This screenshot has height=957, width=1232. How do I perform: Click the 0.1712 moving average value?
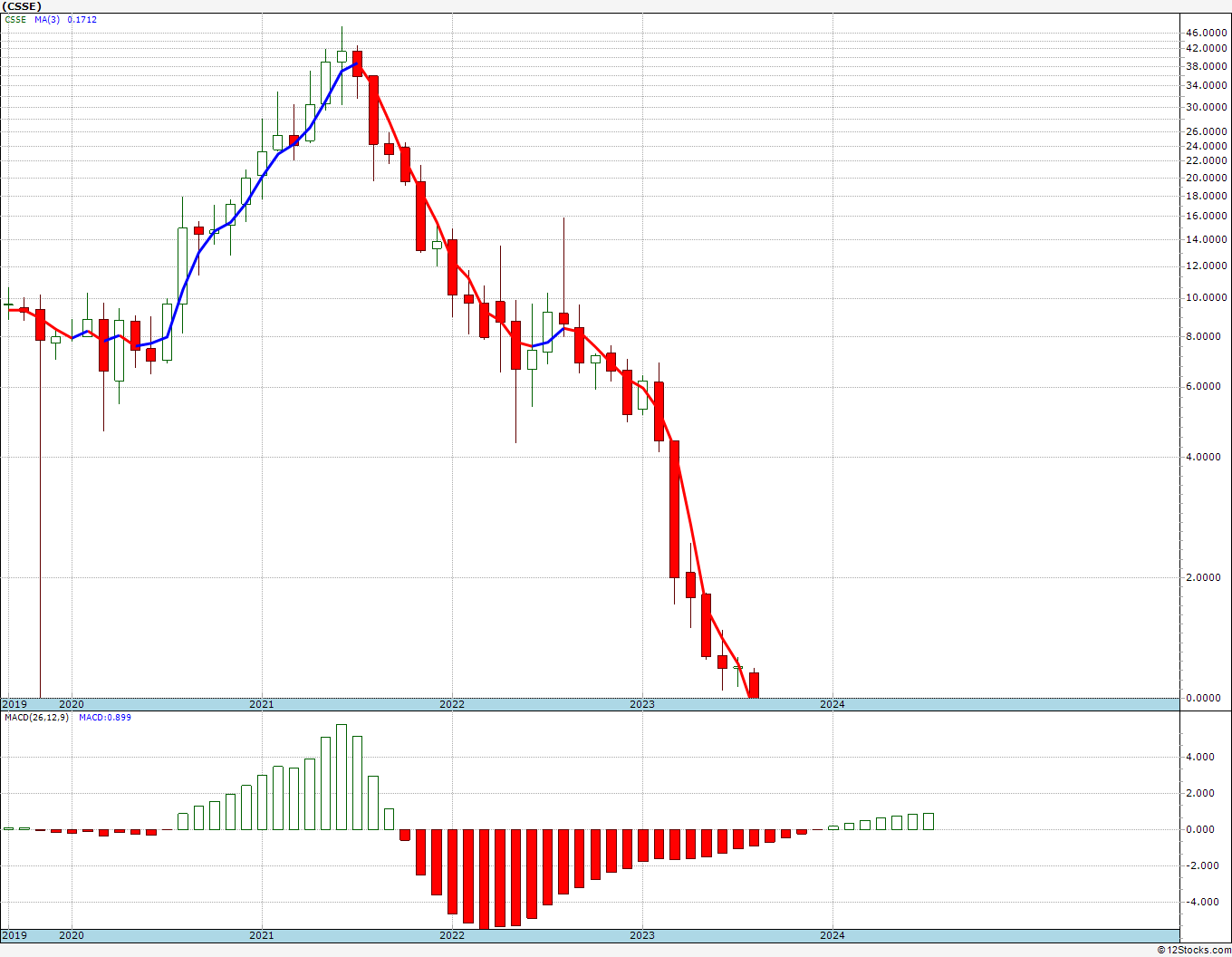(82, 19)
